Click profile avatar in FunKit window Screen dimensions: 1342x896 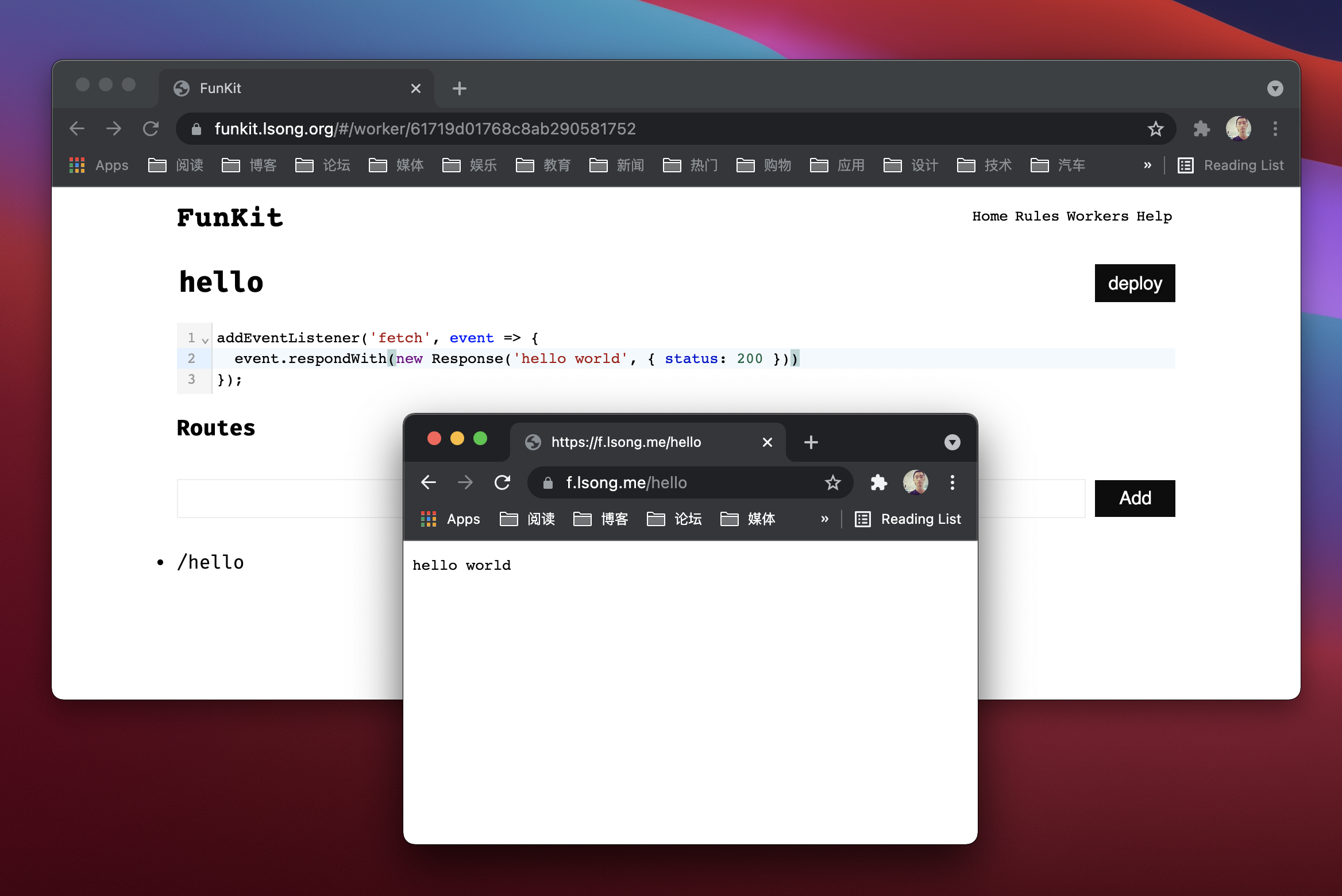pos(1238,129)
